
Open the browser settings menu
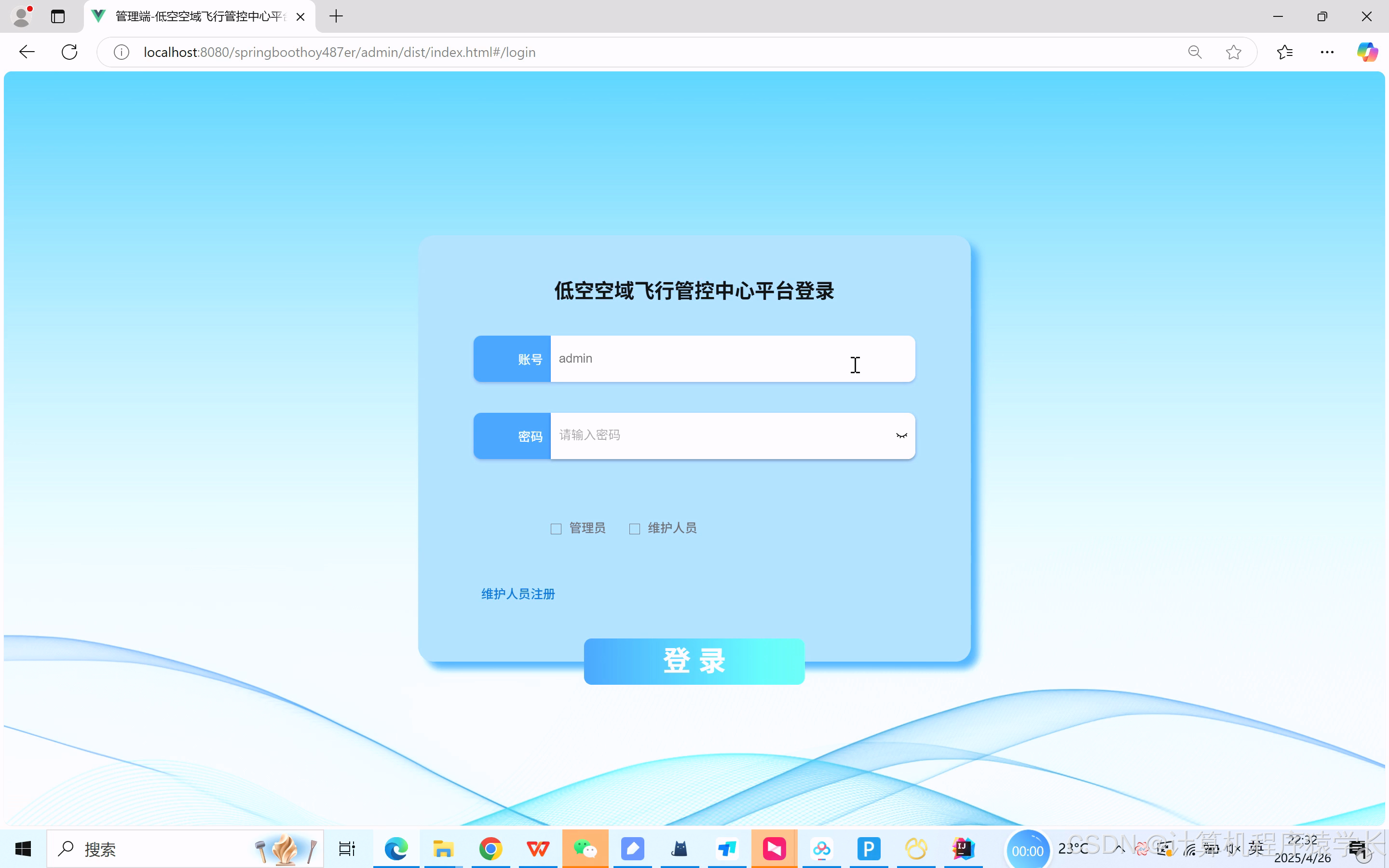click(1328, 52)
